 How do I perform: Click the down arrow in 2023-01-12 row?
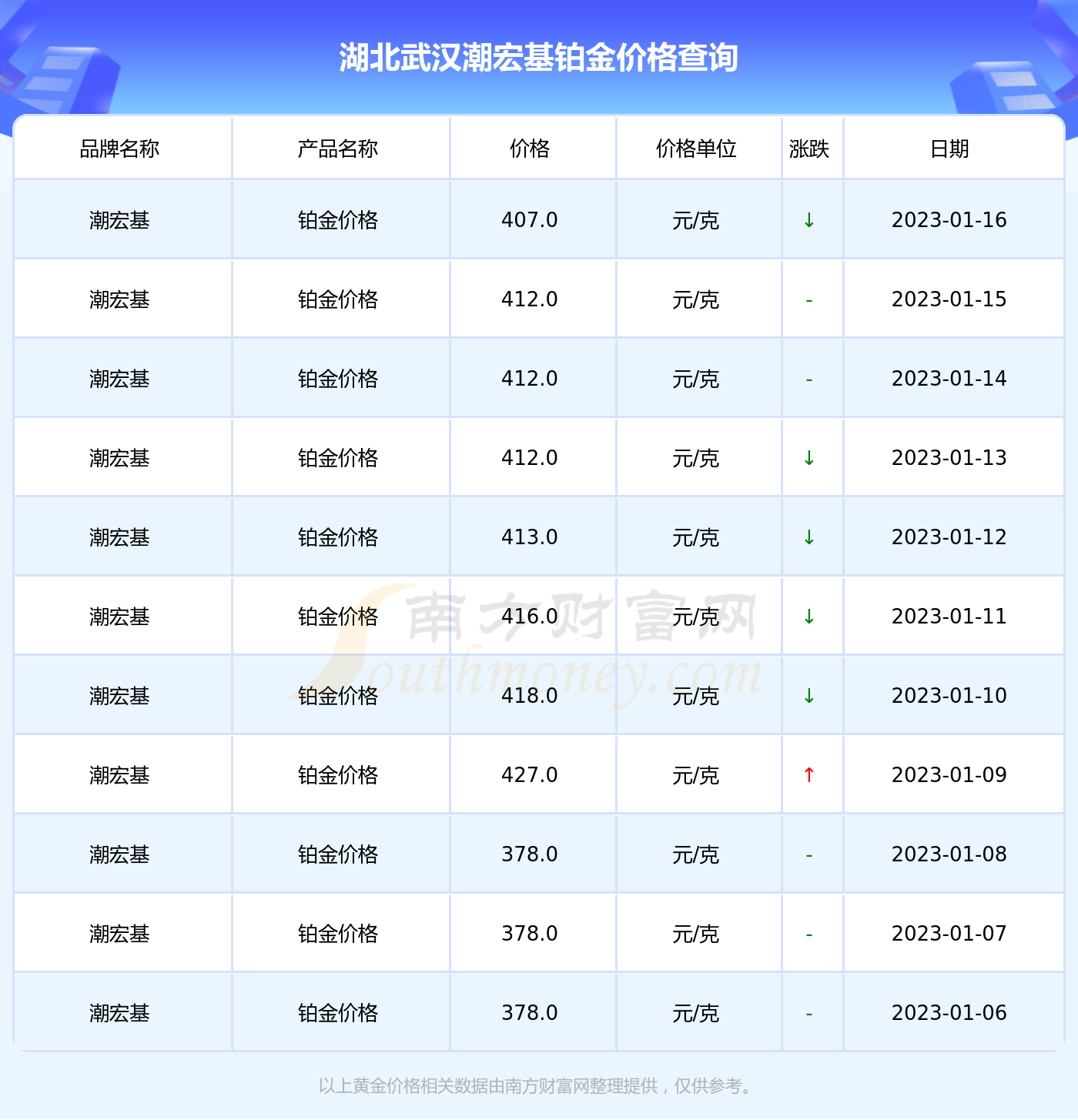tap(809, 537)
